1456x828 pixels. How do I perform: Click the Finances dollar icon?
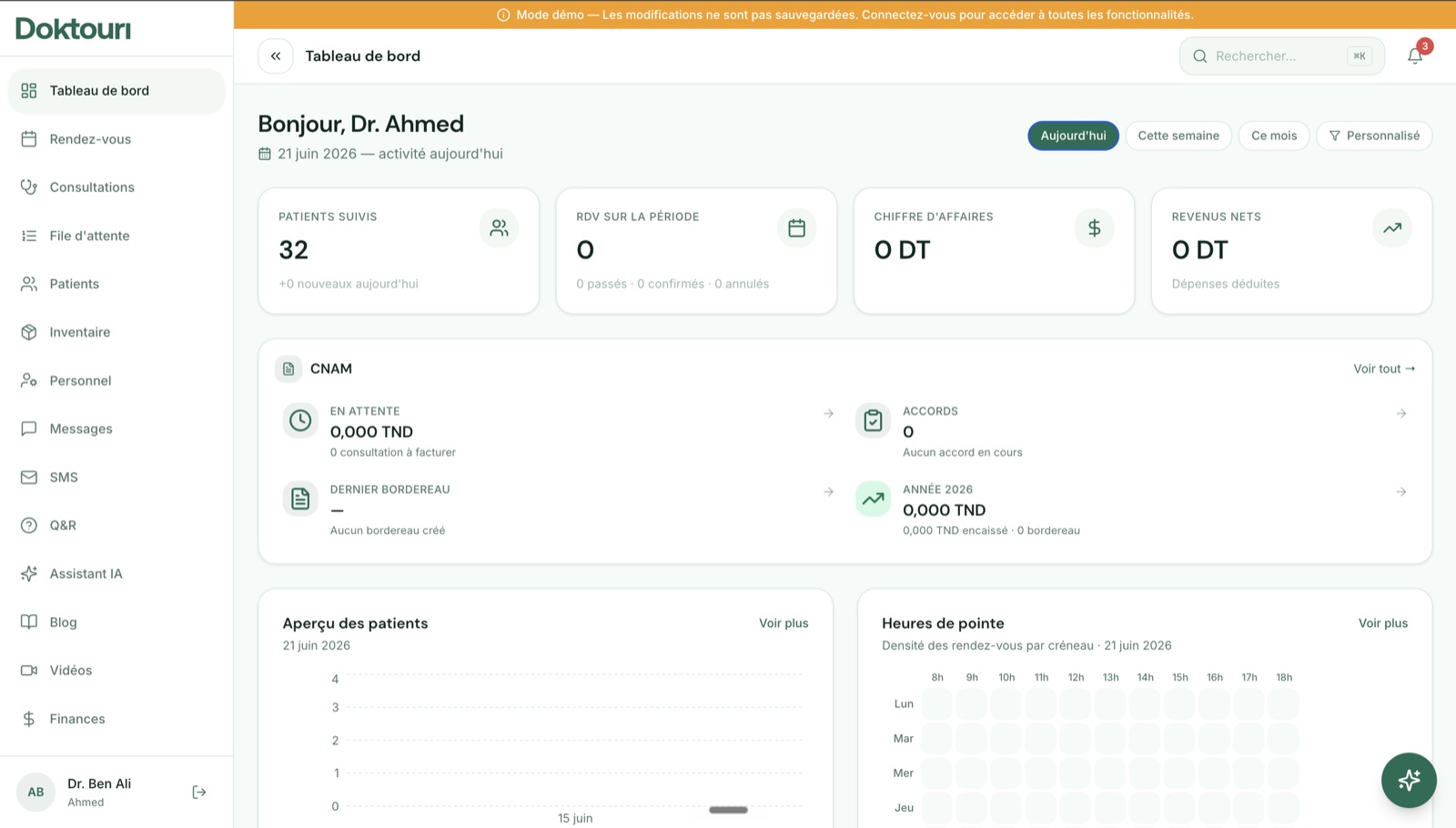(29, 719)
